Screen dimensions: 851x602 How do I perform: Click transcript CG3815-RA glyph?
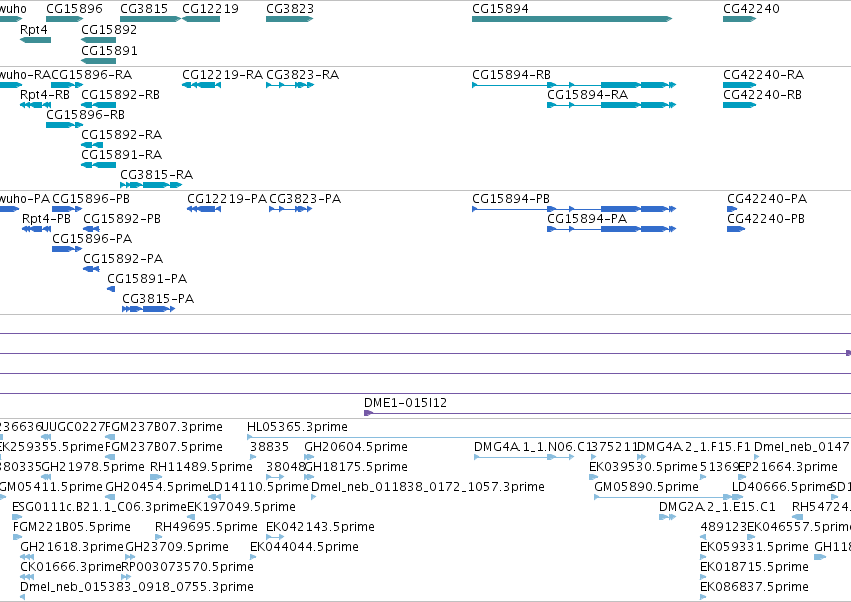pos(151,185)
